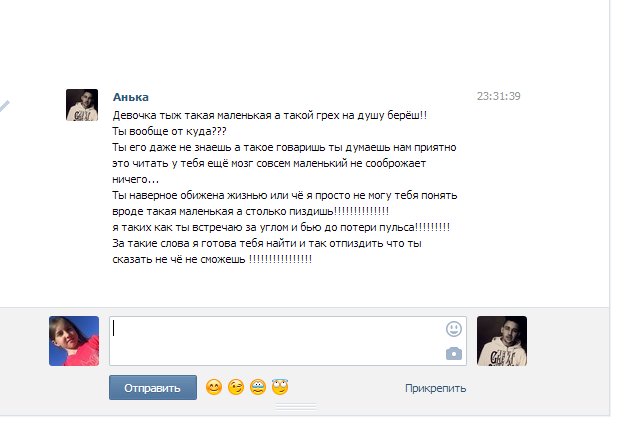Open the Прикрепить attach menu
This screenshot has width=638, height=444.
click(x=435, y=388)
